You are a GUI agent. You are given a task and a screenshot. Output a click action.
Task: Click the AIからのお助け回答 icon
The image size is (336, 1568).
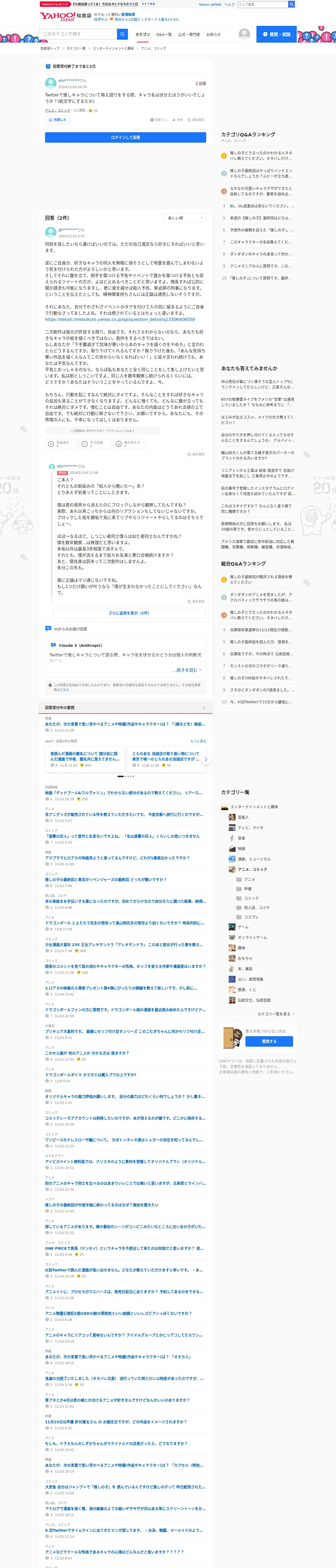coord(48,628)
